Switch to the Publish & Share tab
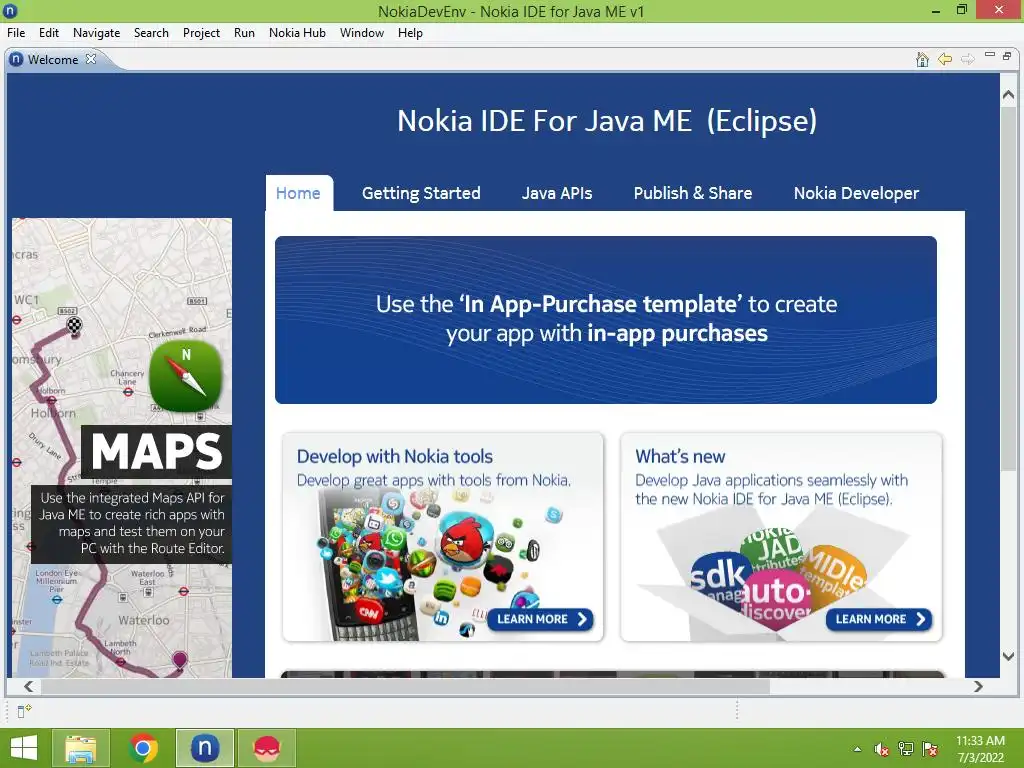This screenshot has height=768, width=1024. tap(693, 193)
